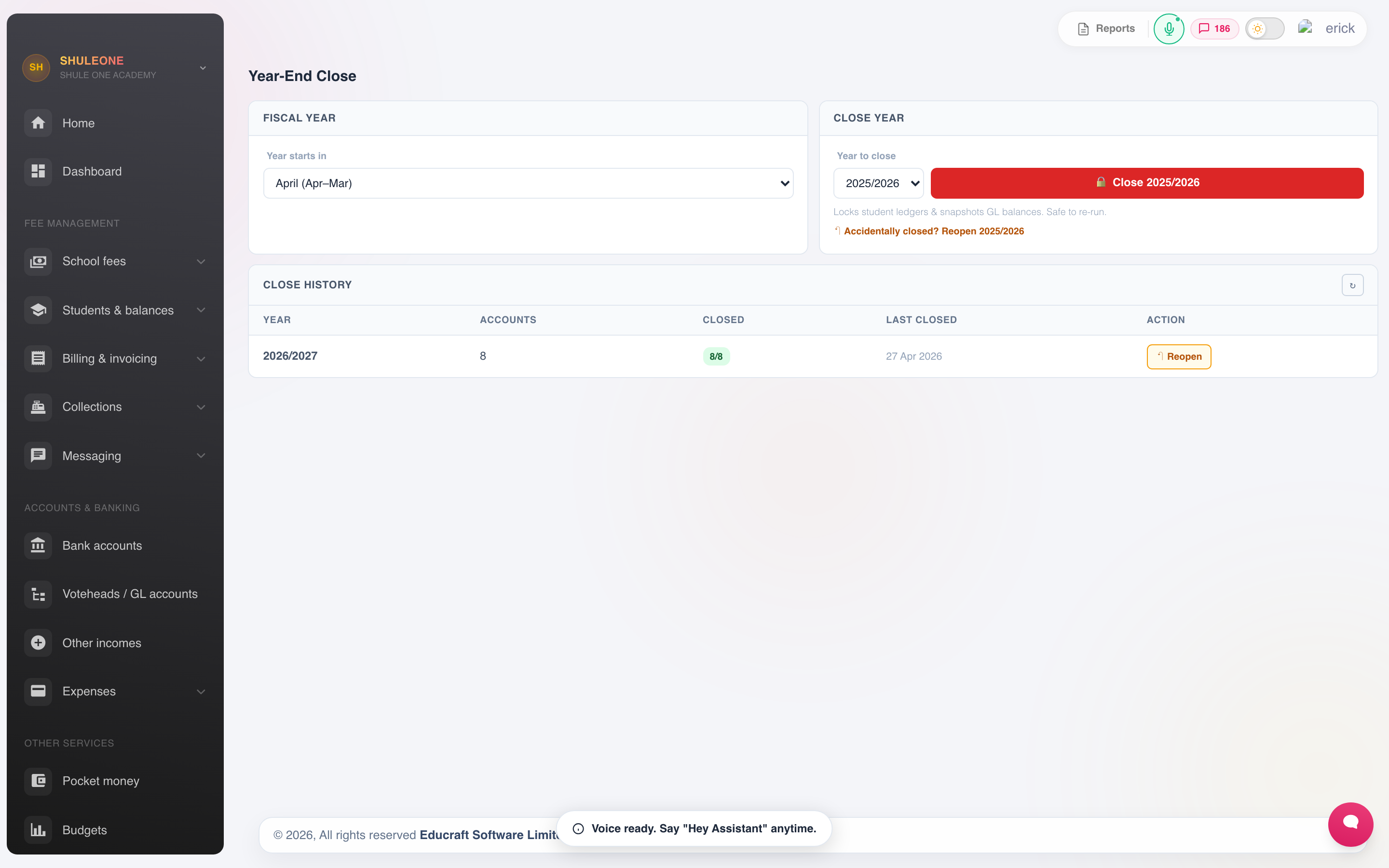Click the Collections cash register icon

click(x=38, y=407)
